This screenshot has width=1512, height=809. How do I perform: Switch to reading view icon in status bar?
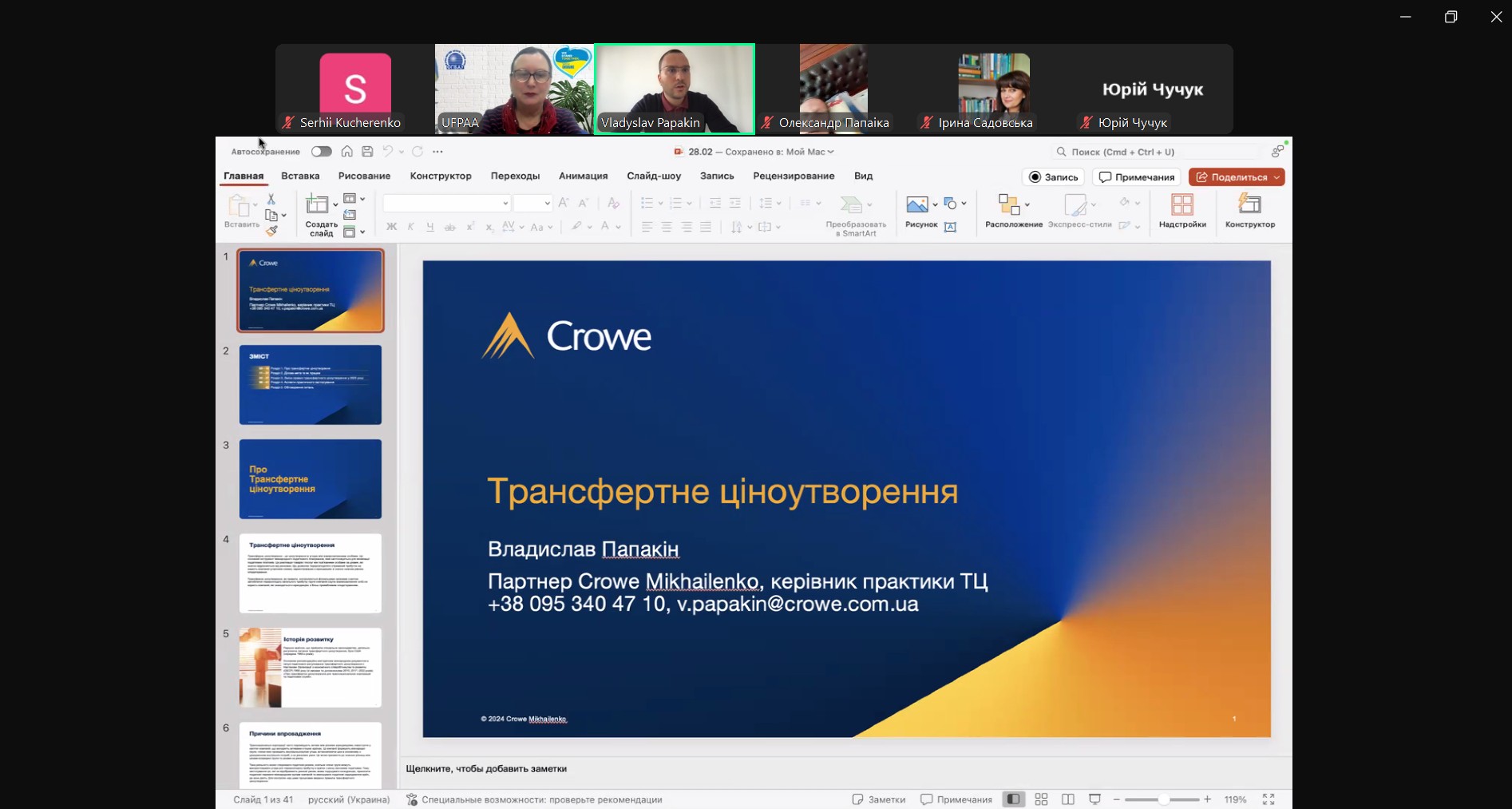click(x=1068, y=799)
